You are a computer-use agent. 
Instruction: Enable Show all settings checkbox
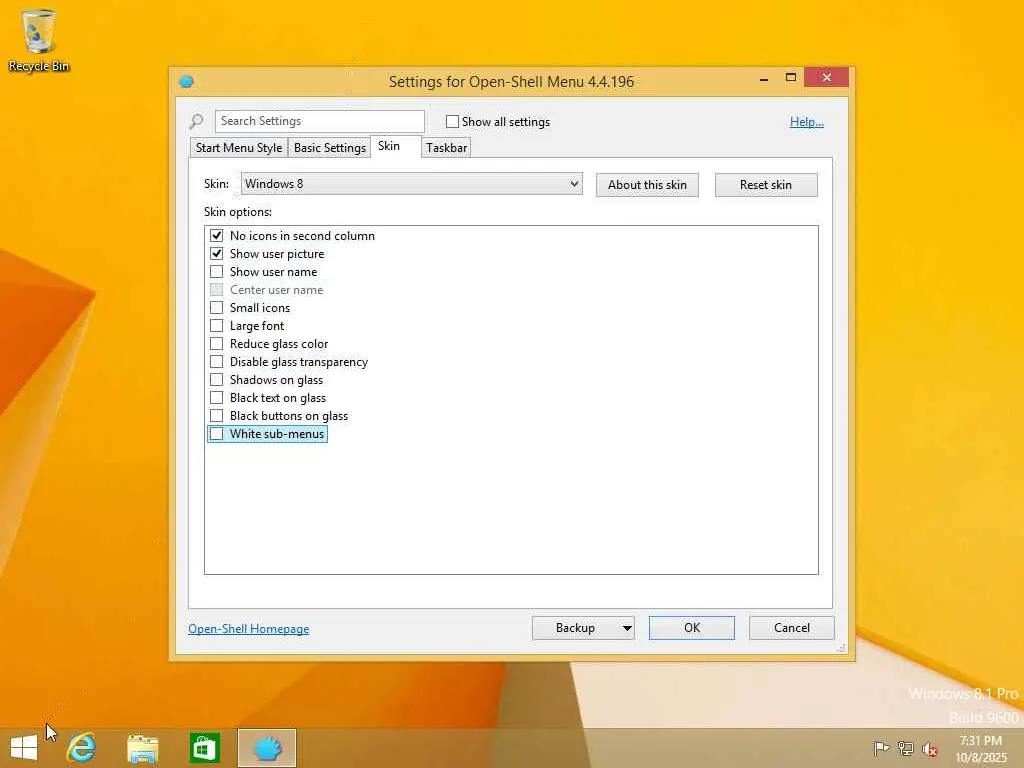pos(452,121)
